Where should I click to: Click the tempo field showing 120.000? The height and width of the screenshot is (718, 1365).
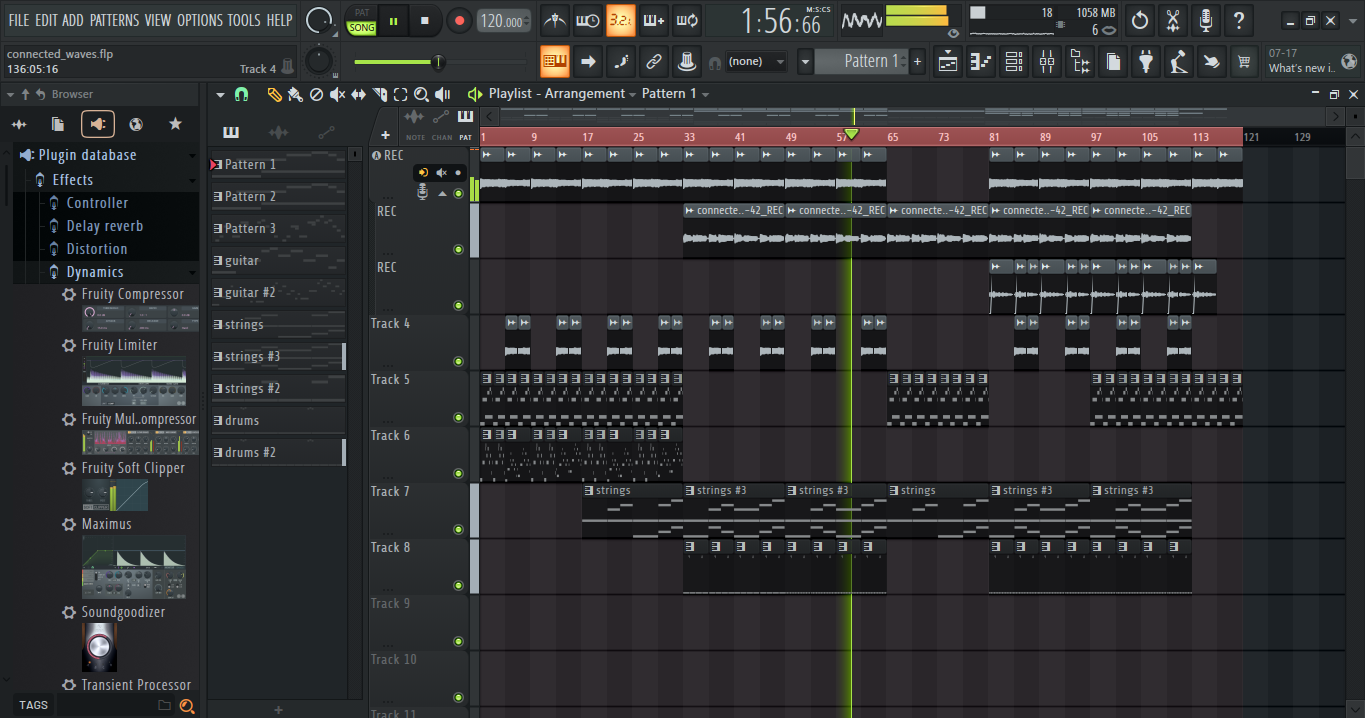502,21
